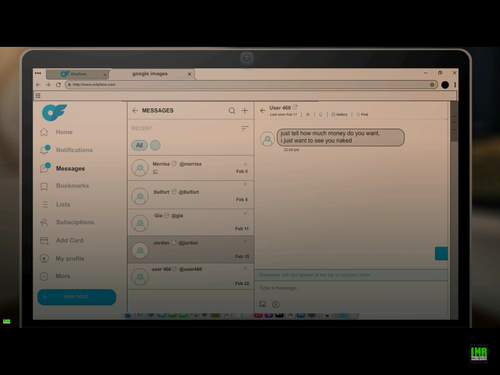Go back from User 466 chat
Screen dimensions: 500x375
pyautogui.click(x=263, y=110)
